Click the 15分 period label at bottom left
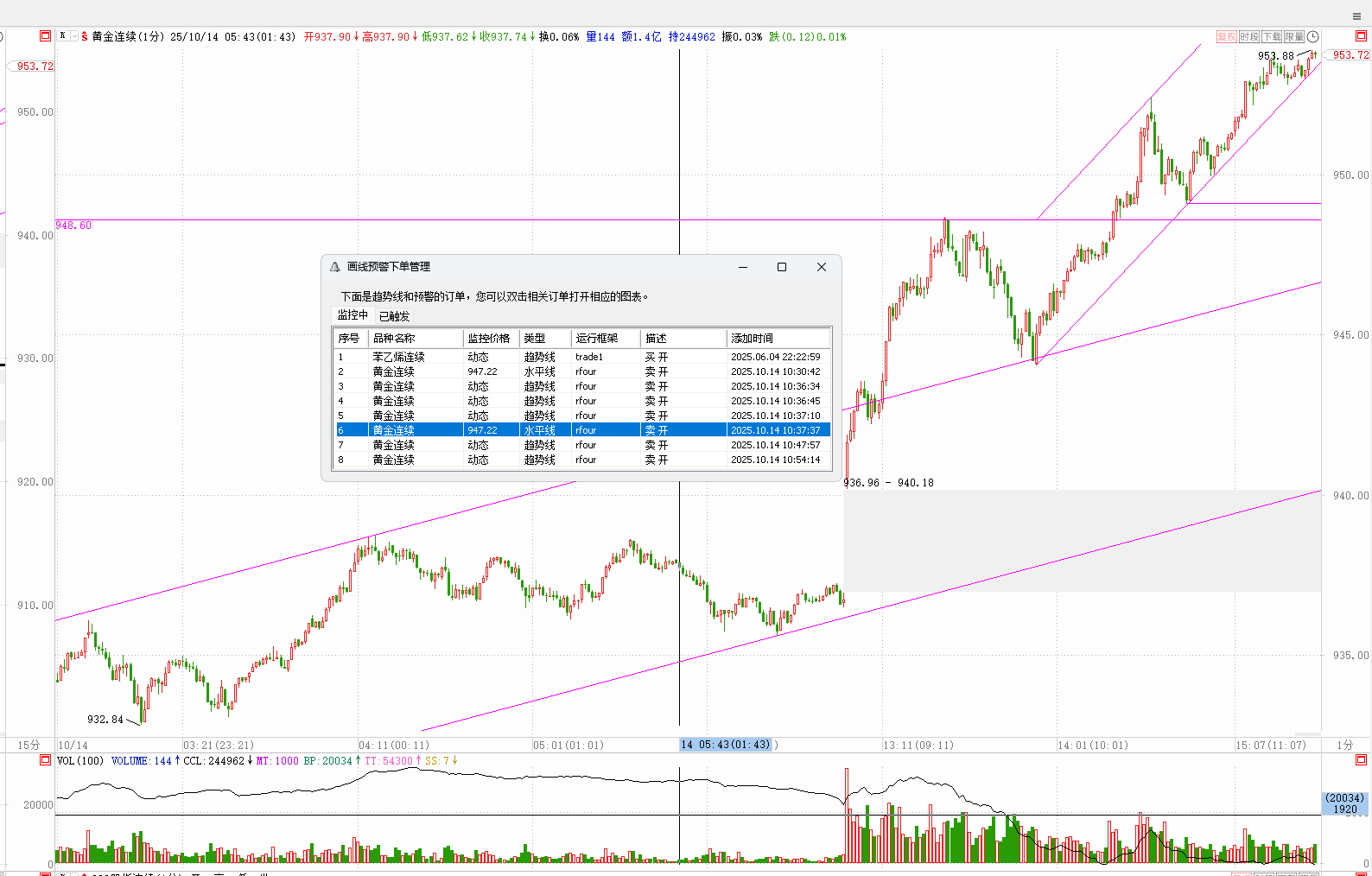 coord(29,745)
